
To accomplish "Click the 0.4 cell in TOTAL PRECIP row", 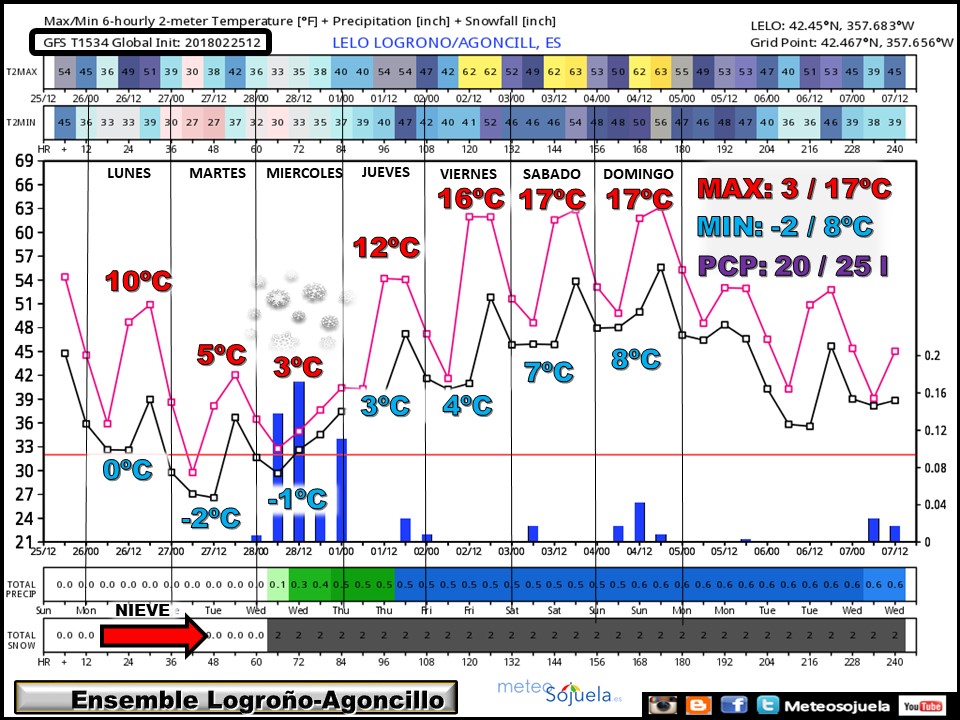I will click(x=320, y=585).
